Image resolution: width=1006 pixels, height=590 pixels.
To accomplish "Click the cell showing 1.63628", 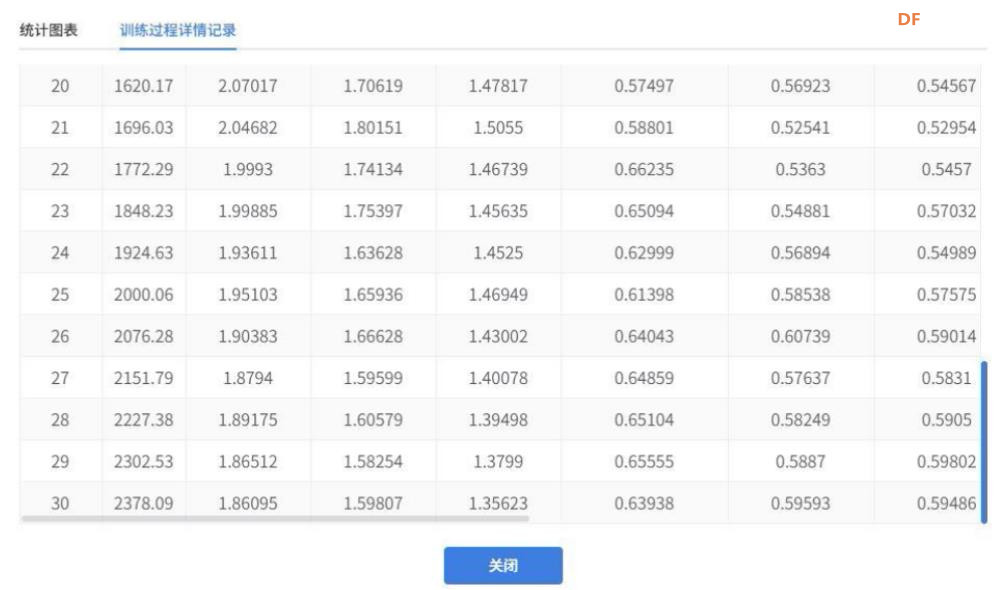I will click(373, 253).
